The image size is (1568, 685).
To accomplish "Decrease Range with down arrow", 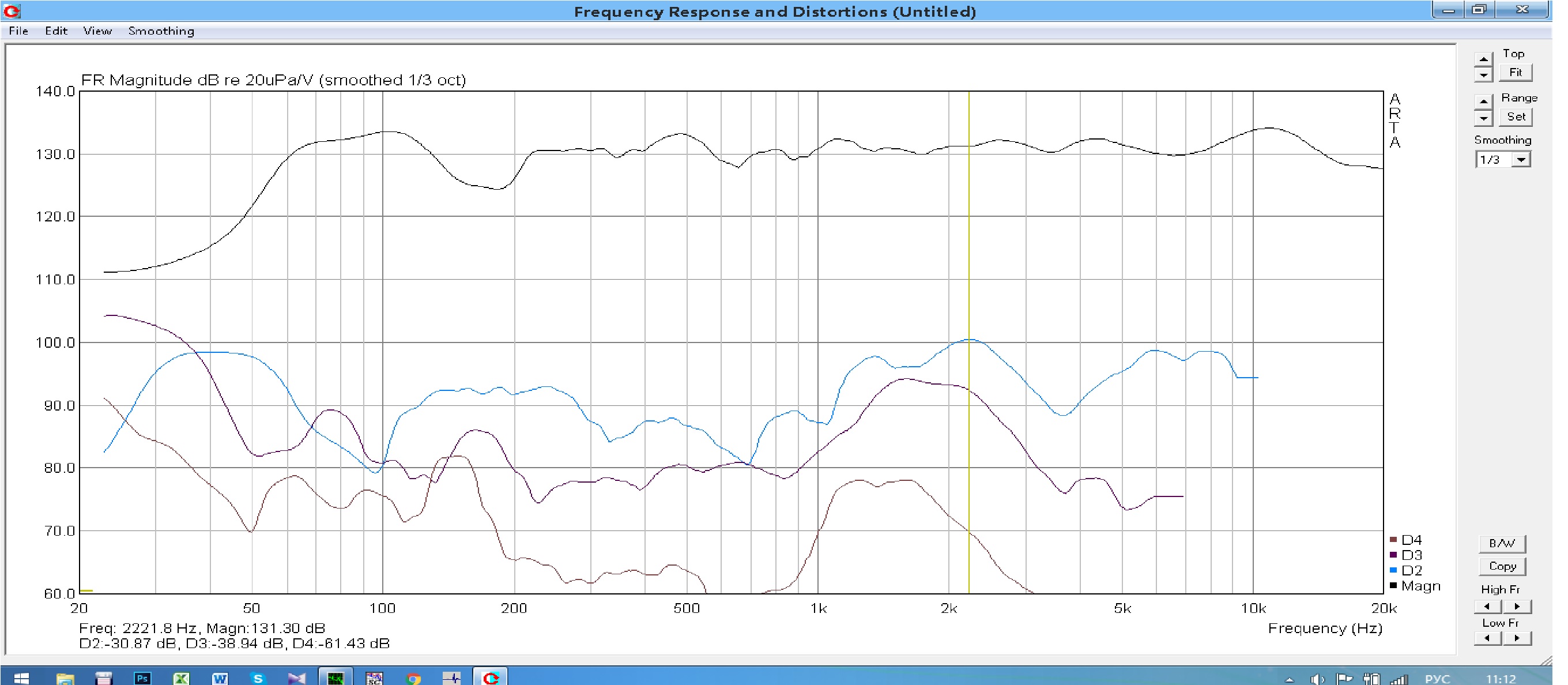I will pos(1483,118).
